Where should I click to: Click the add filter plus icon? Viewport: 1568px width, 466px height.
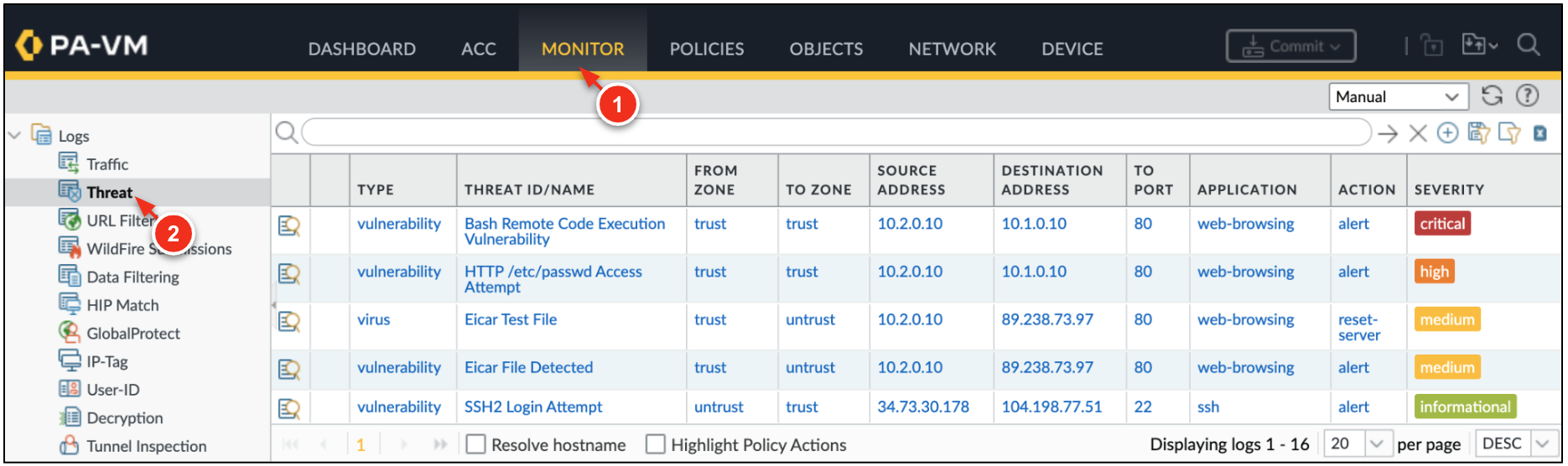1447,133
